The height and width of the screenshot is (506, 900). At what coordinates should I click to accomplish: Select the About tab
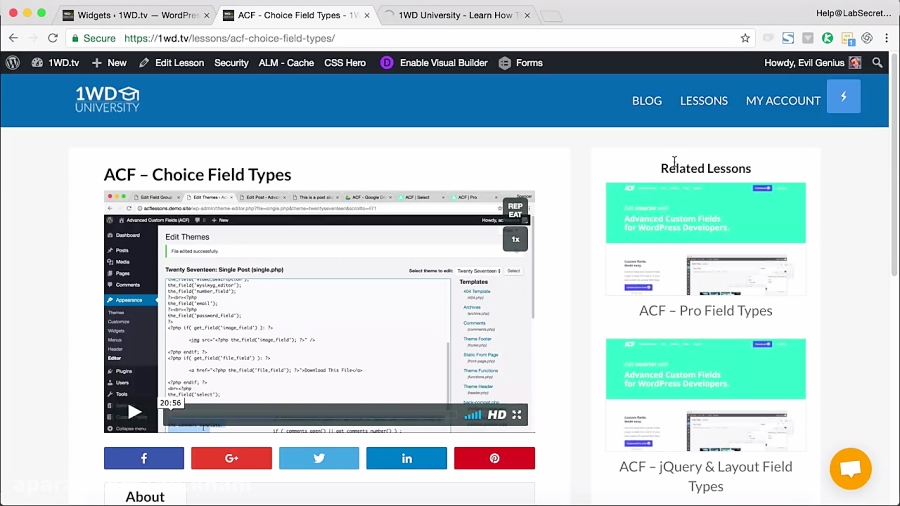click(145, 496)
